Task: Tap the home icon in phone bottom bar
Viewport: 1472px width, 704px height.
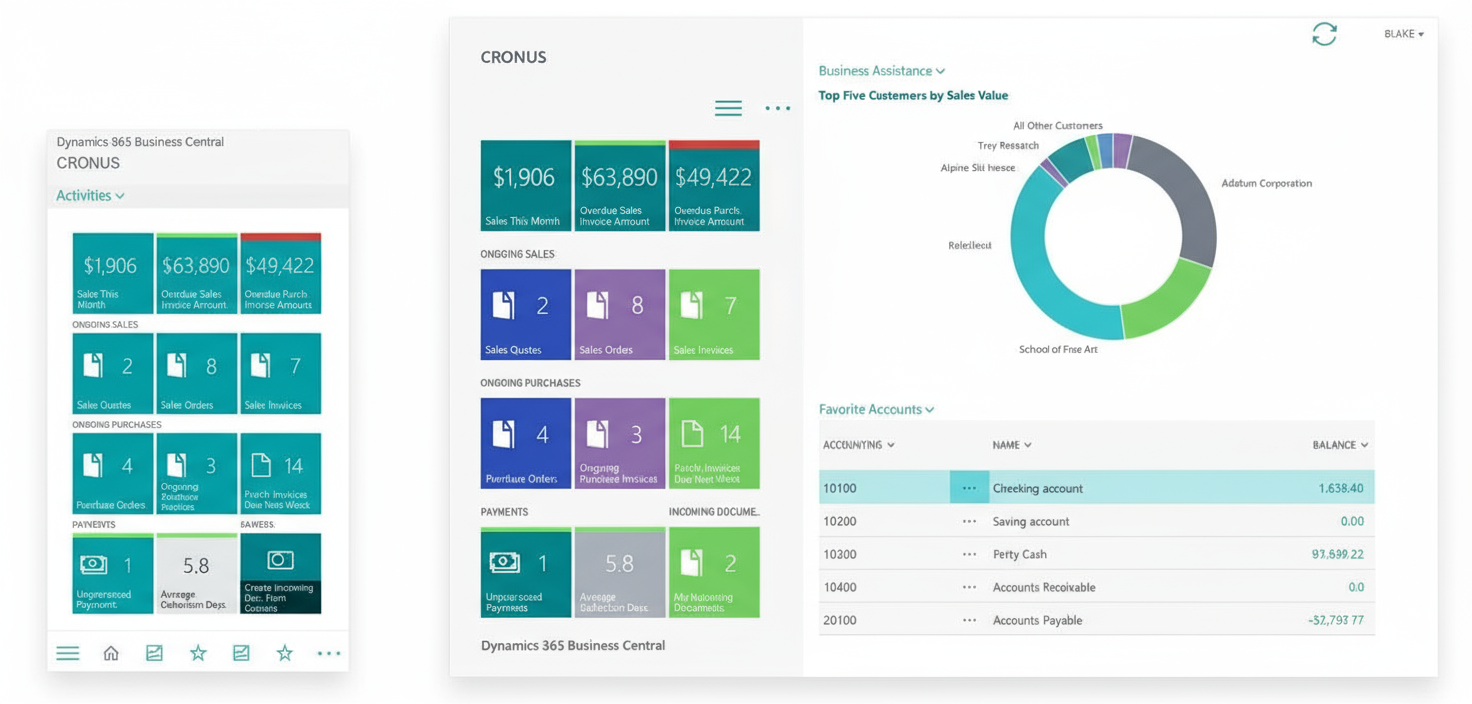Action: [111, 653]
